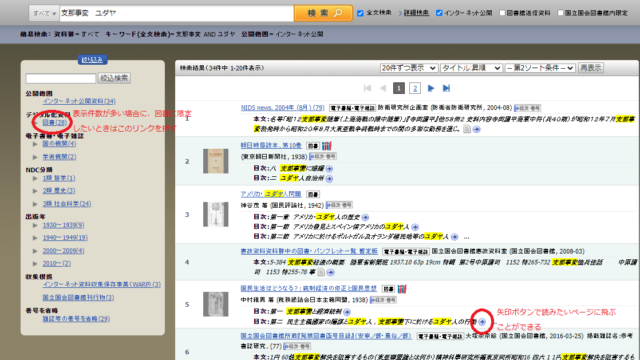This screenshot has width=640, height=360.
Task: Jump via arrow after 八 支那事変に戦慄
Action: tap(329, 169)
